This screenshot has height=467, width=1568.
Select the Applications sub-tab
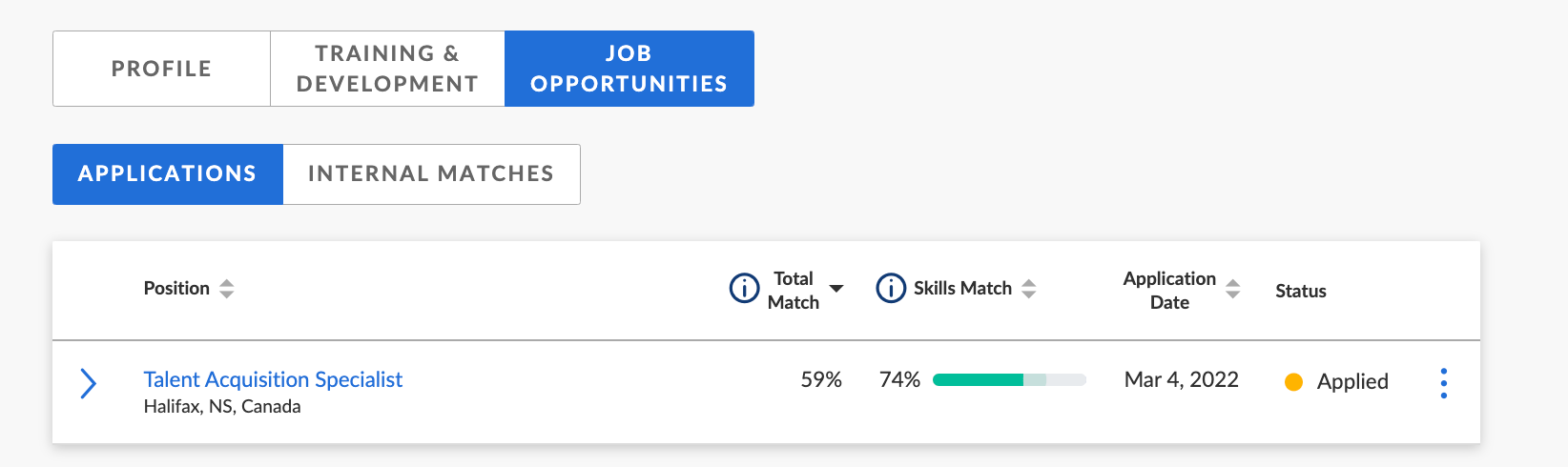168,174
